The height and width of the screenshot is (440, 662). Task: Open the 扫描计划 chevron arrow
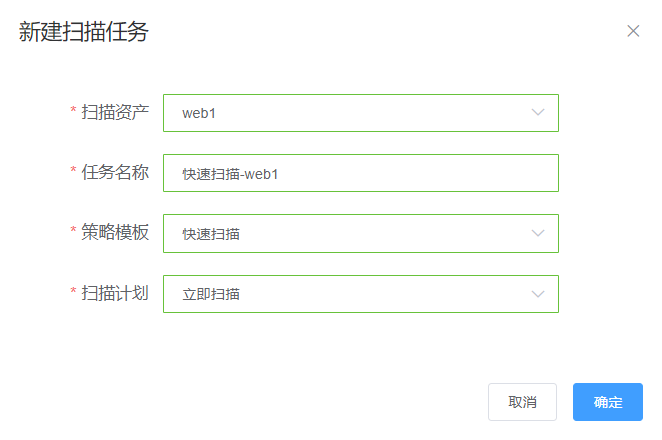[538, 294]
